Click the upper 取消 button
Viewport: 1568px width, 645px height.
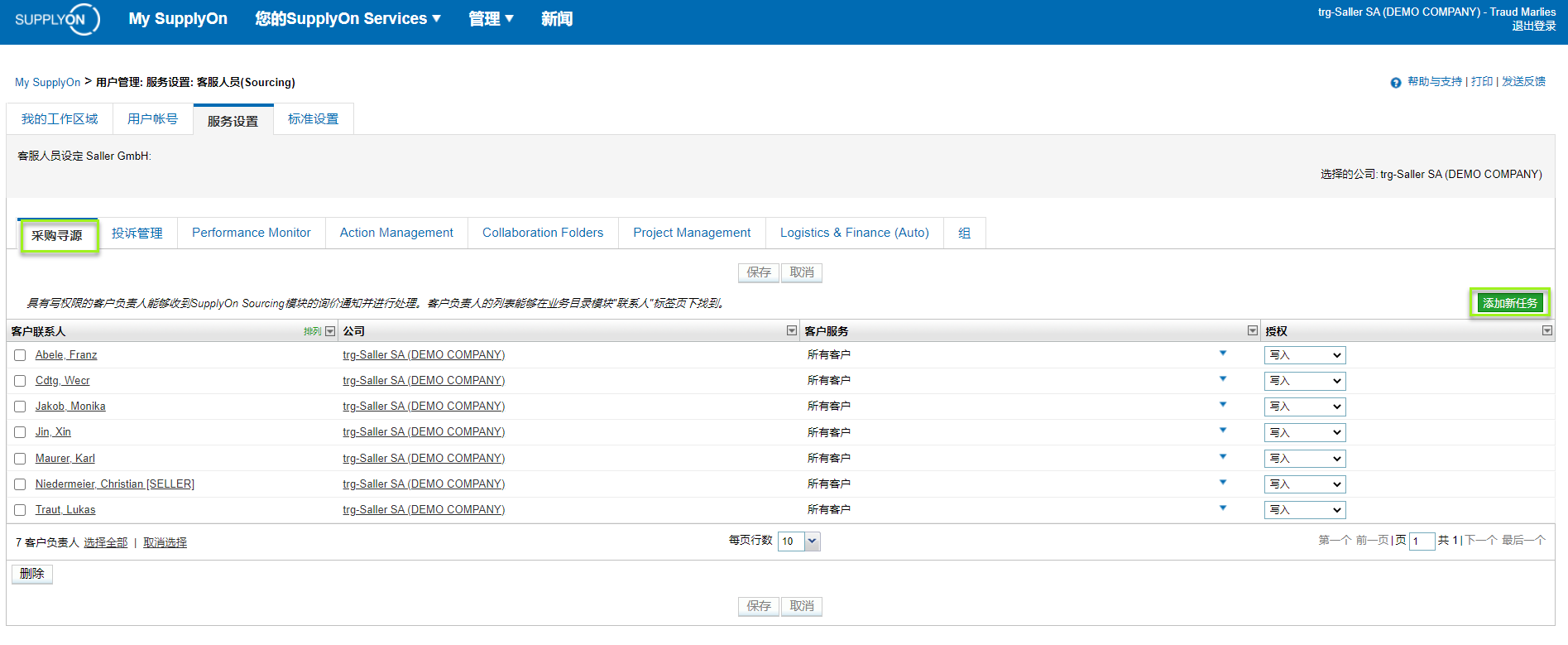[802, 272]
